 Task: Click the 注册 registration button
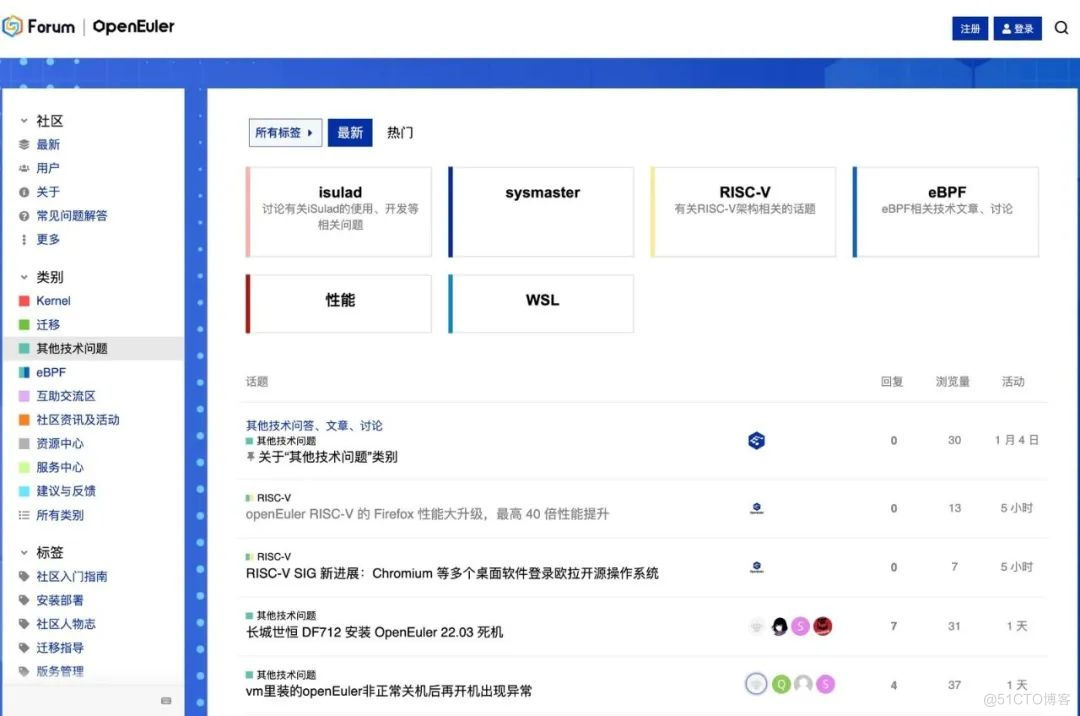(x=969, y=28)
